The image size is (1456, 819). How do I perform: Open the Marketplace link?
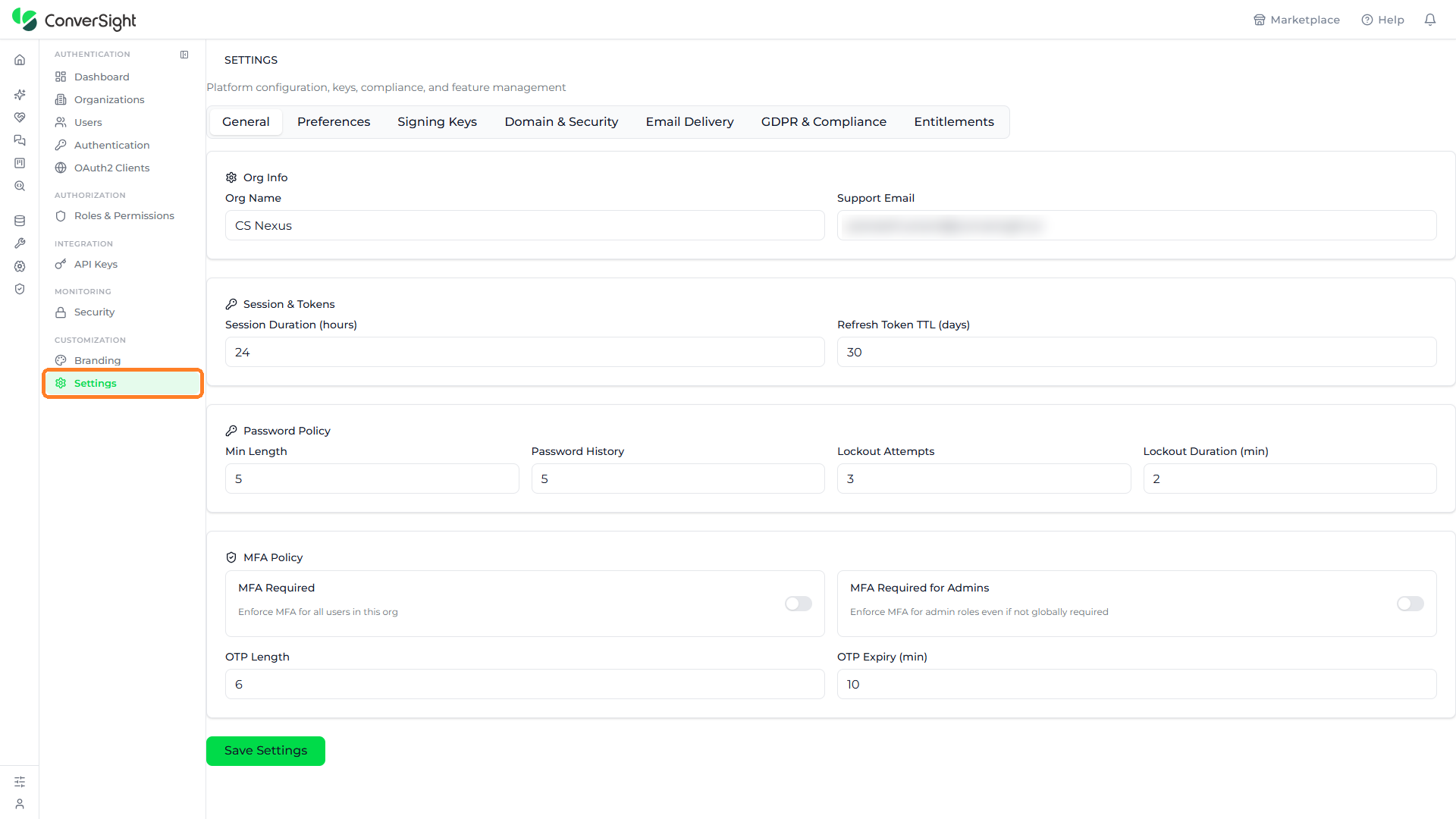(1297, 20)
